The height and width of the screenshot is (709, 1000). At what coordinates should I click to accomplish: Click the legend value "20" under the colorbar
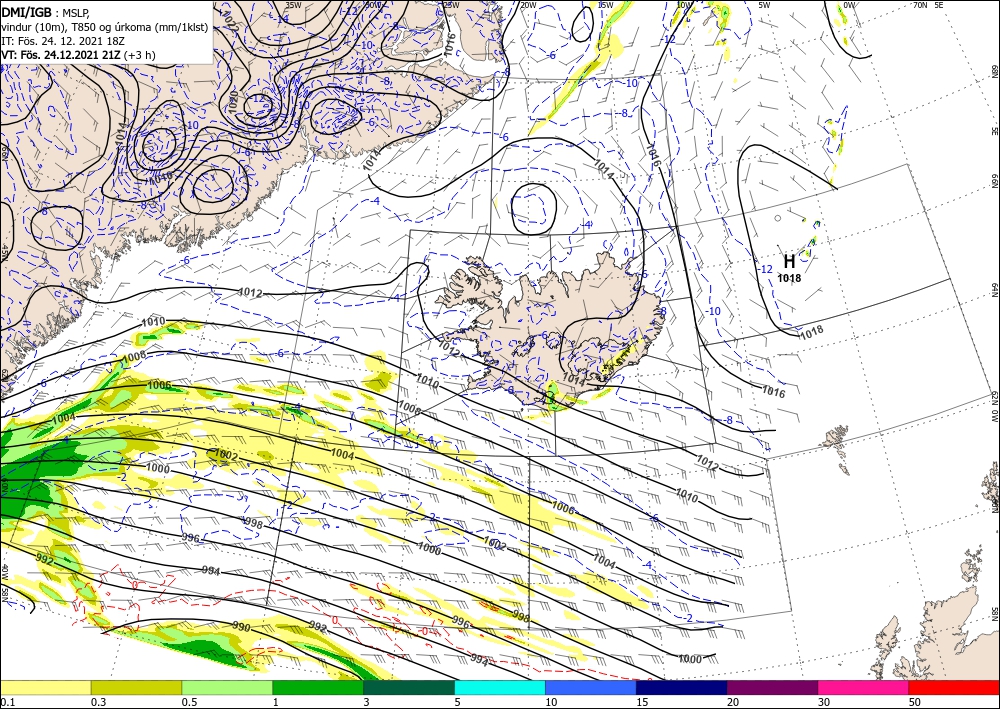[x=733, y=702]
